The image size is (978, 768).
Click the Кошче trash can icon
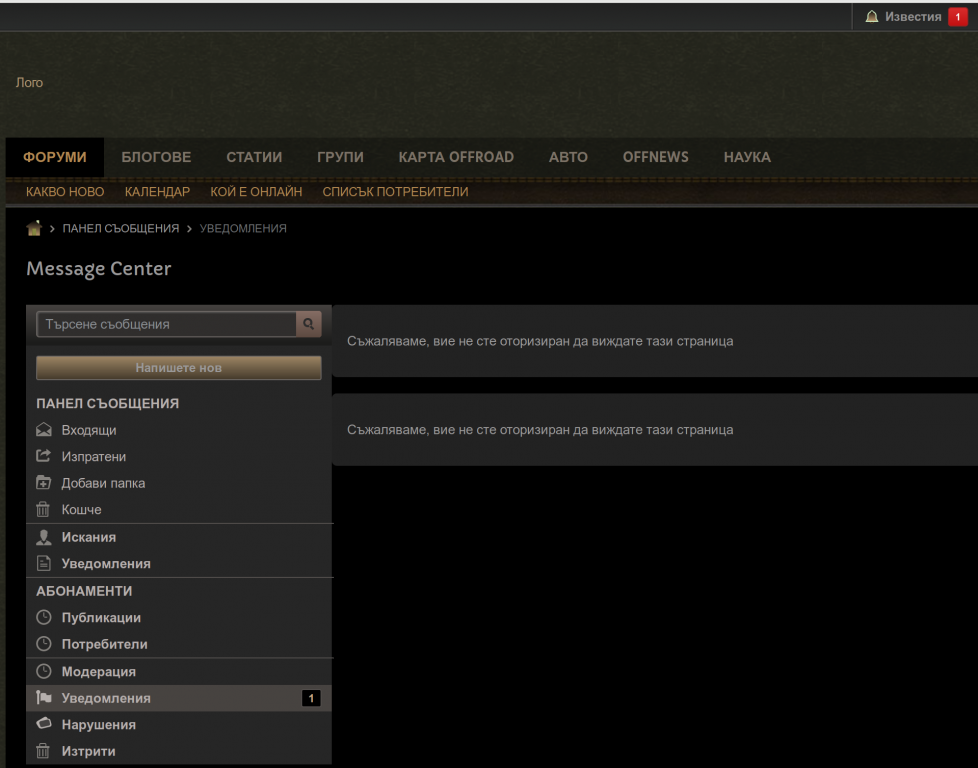point(43,510)
